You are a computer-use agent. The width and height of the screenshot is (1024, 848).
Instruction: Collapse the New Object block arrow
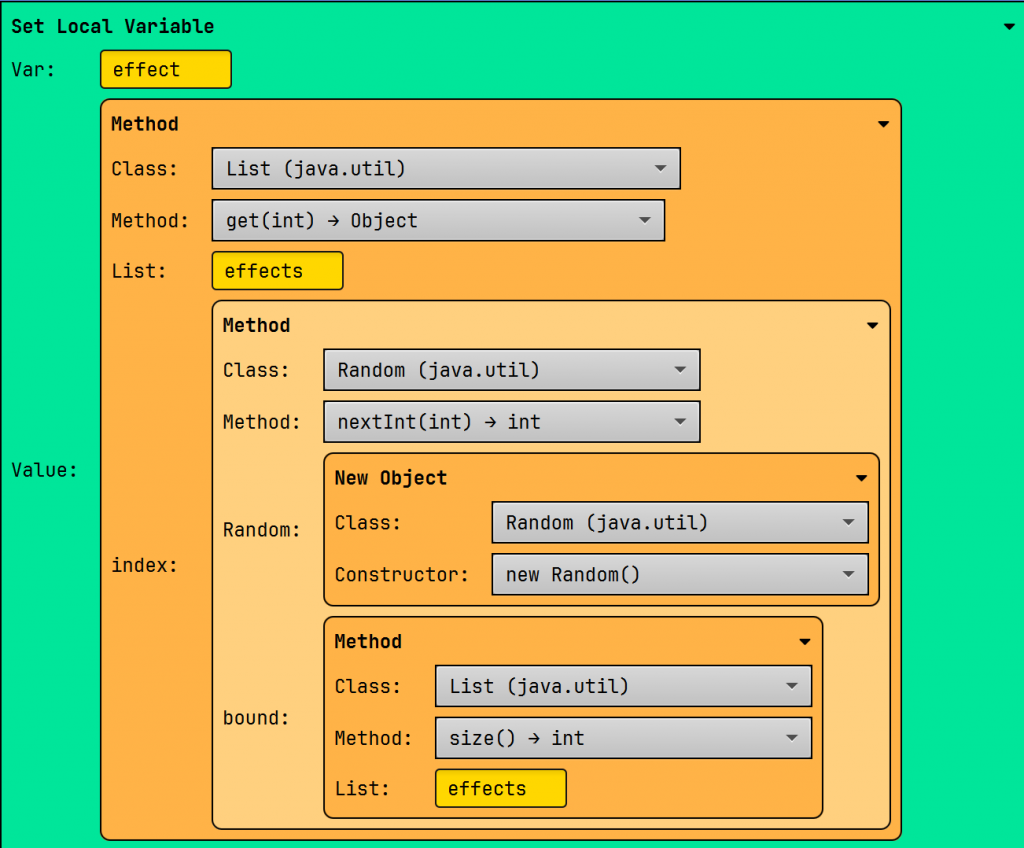click(x=861, y=479)
